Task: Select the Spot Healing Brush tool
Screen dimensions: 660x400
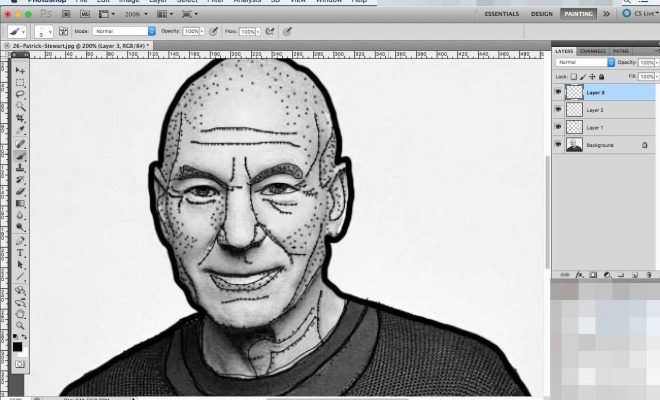Action: click(20, 144)
